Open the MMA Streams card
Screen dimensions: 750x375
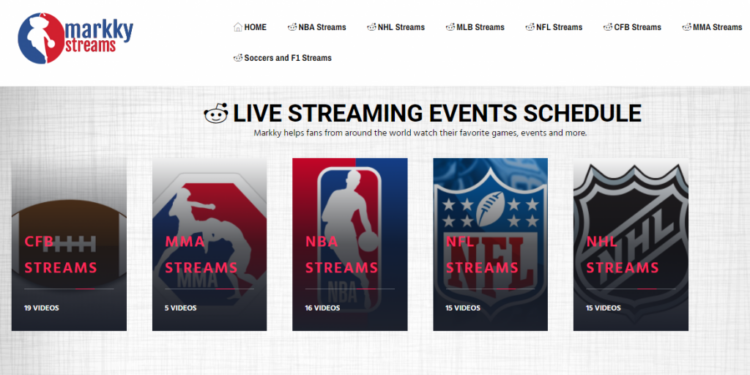(210, 244)
